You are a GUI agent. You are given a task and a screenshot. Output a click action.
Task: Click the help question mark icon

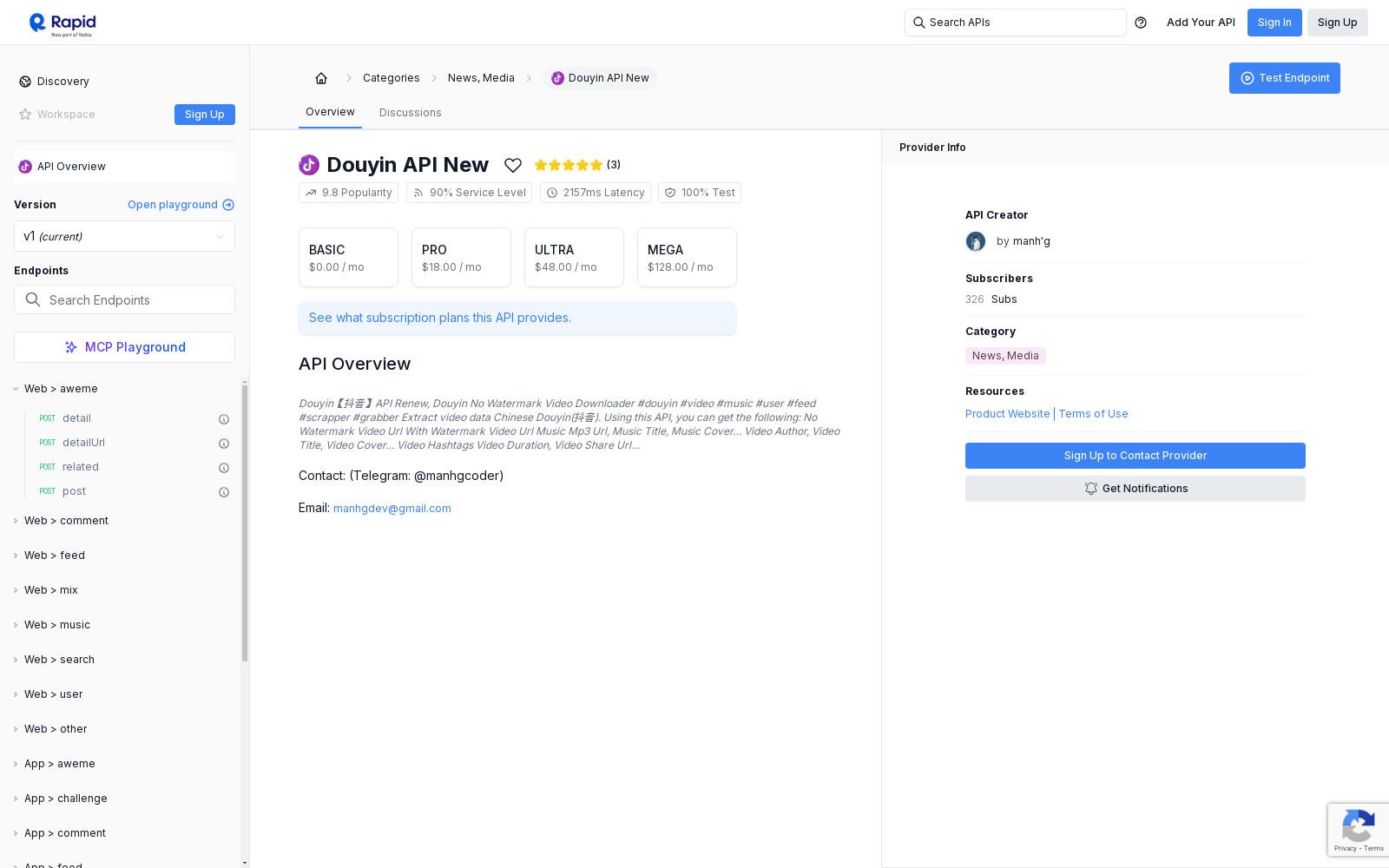point(1141,23)
